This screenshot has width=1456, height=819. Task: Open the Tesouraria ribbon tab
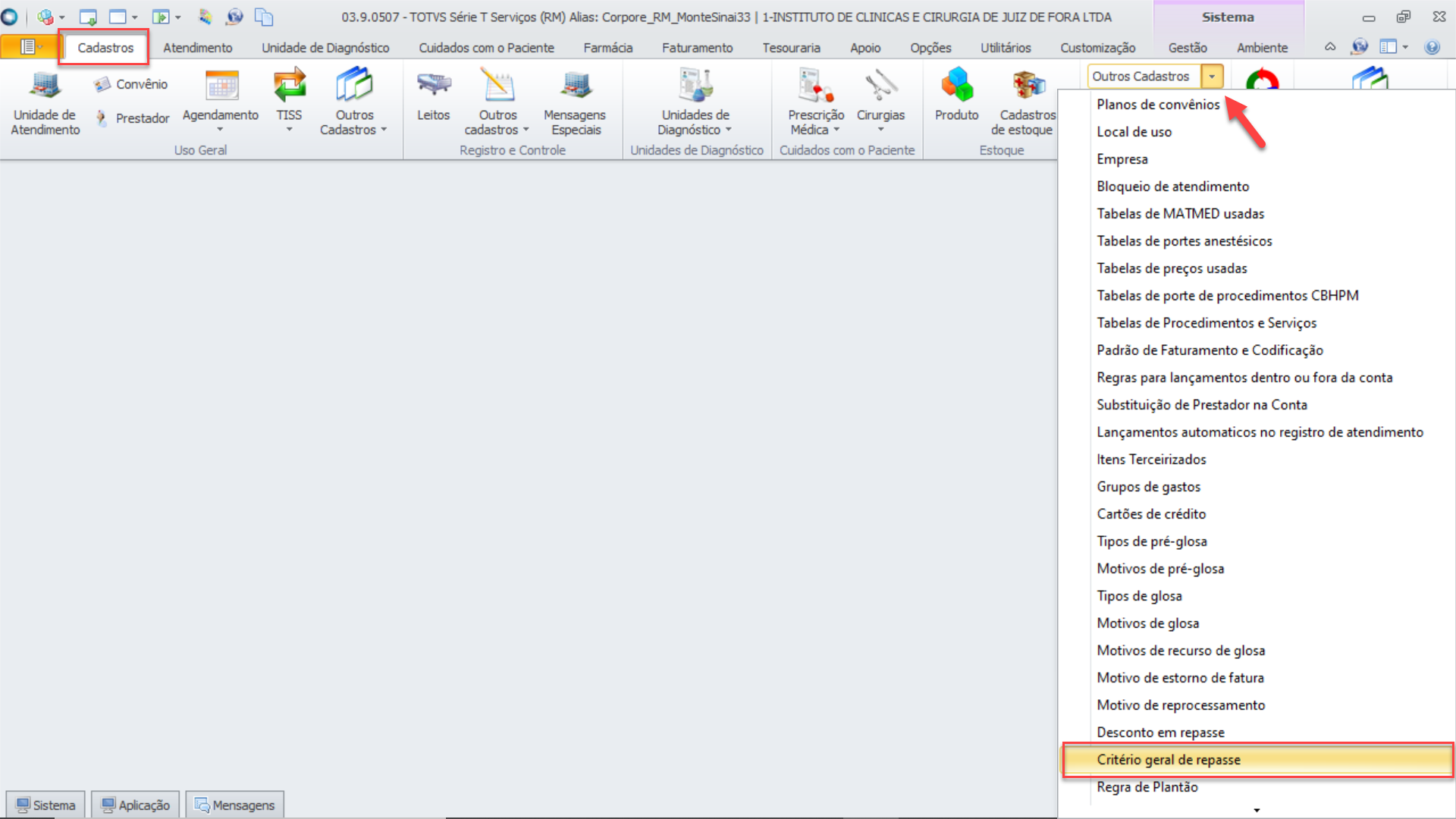pos(791,48)
